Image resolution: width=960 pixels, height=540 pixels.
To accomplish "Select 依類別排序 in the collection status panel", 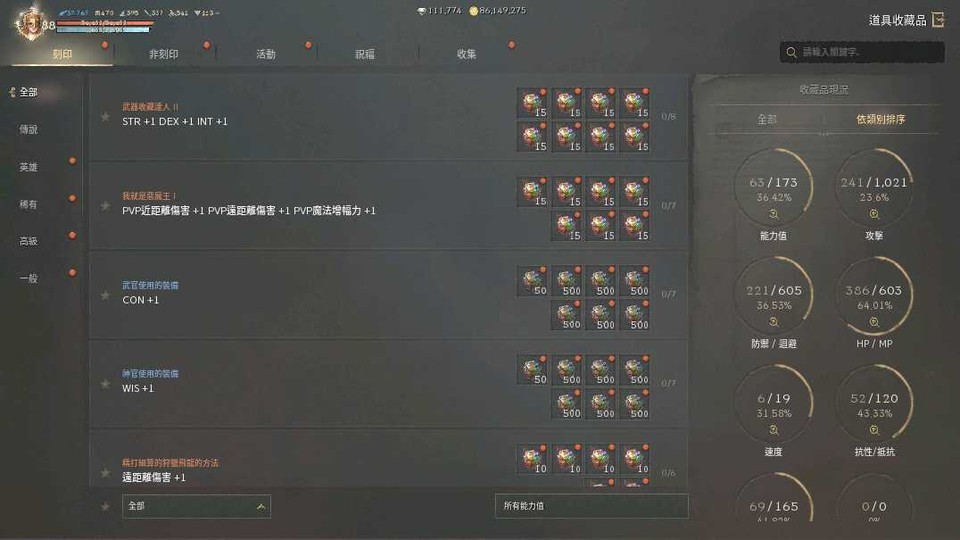I will [880, 119].
